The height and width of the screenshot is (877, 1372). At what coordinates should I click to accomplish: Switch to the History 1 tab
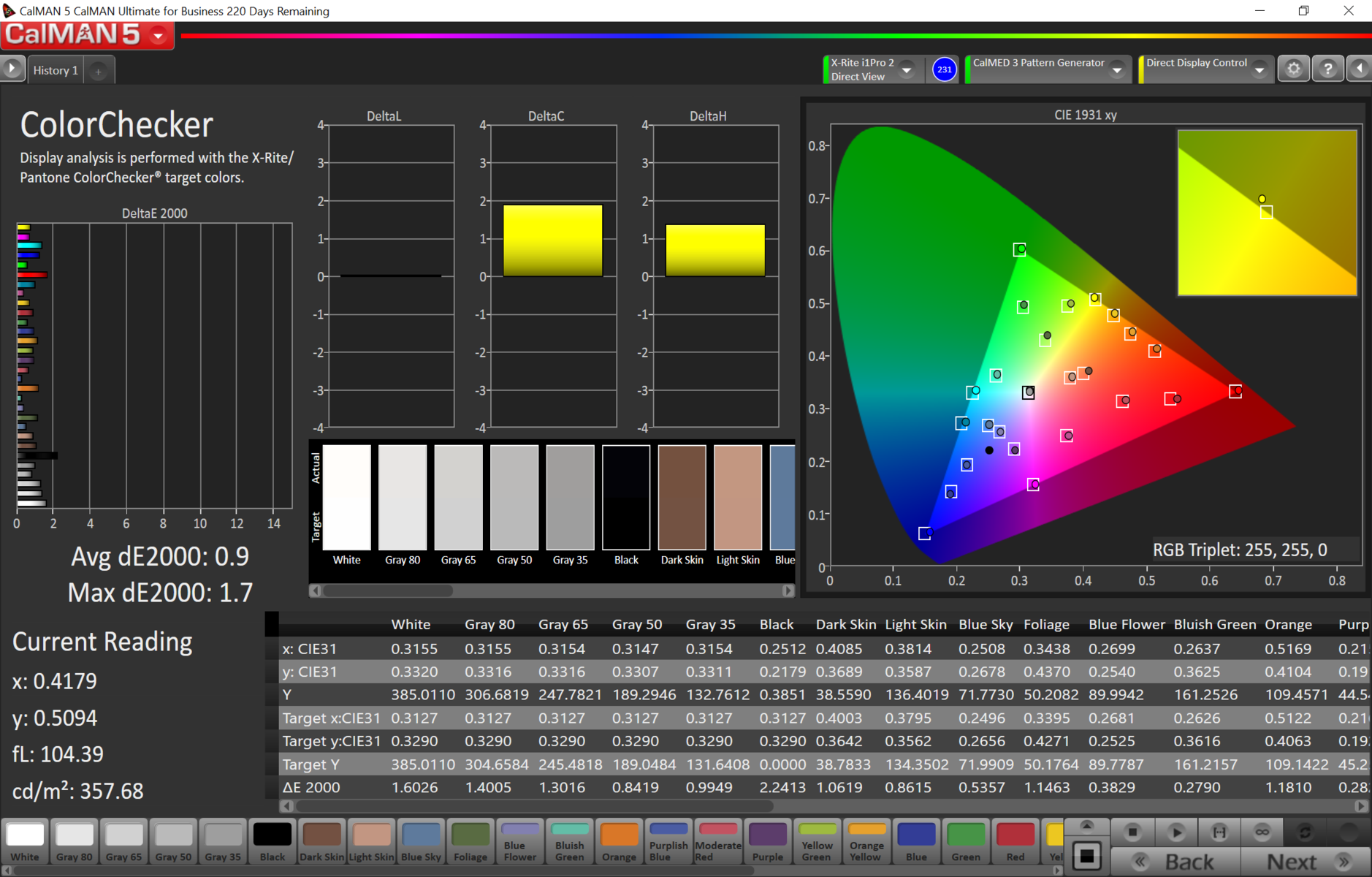click(x=56, y=71)
